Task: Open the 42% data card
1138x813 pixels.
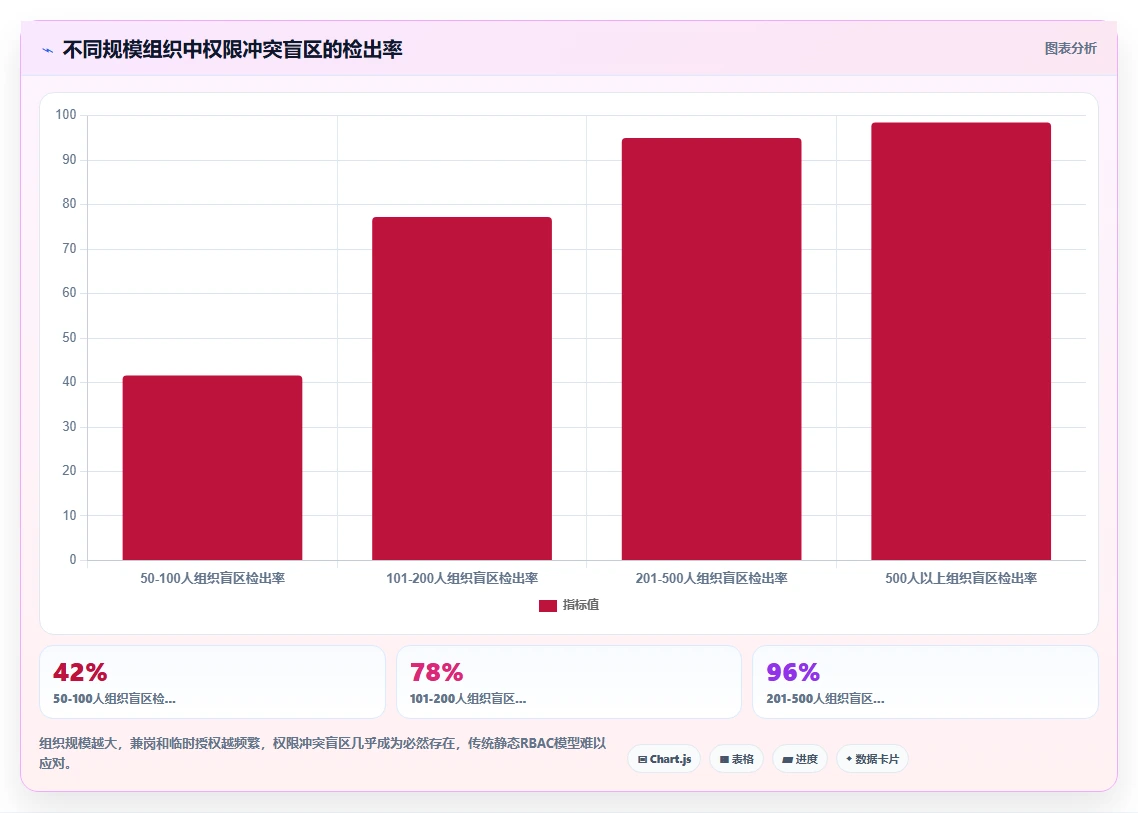Action: (212, 682)
